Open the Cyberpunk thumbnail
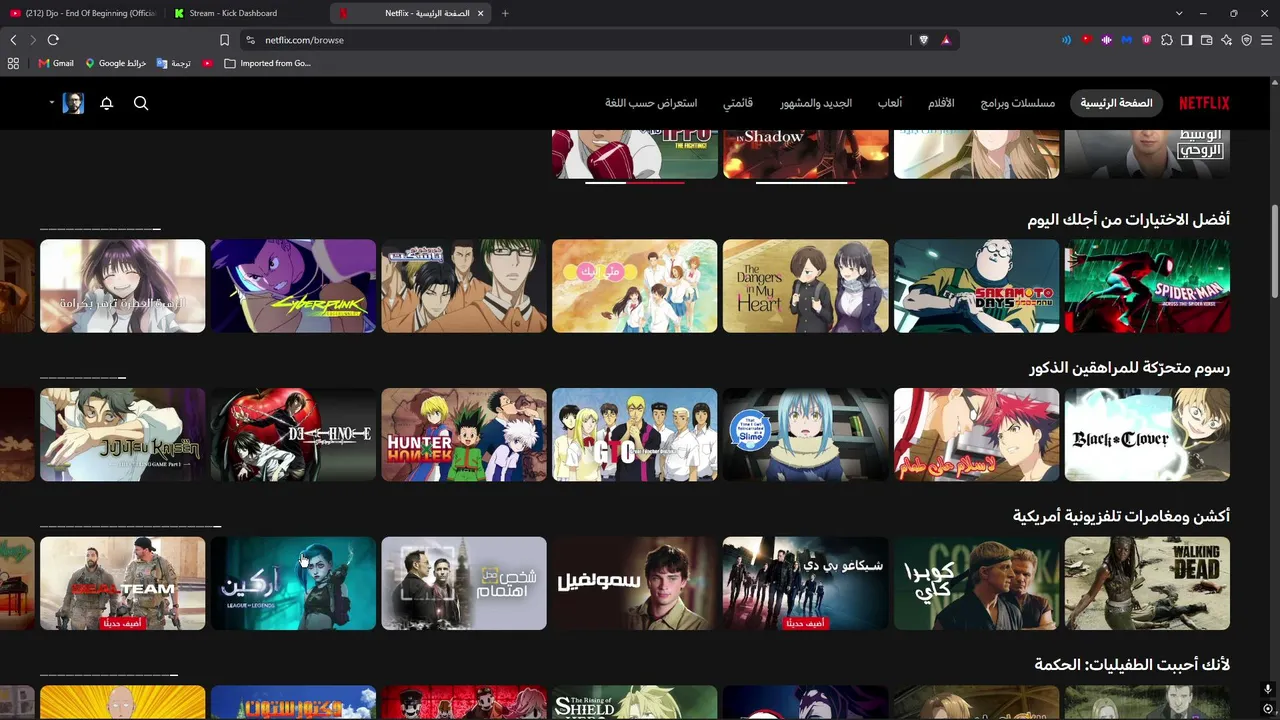Image resolution: width=1280 pixels, height=720 pixels. (293, 286)
